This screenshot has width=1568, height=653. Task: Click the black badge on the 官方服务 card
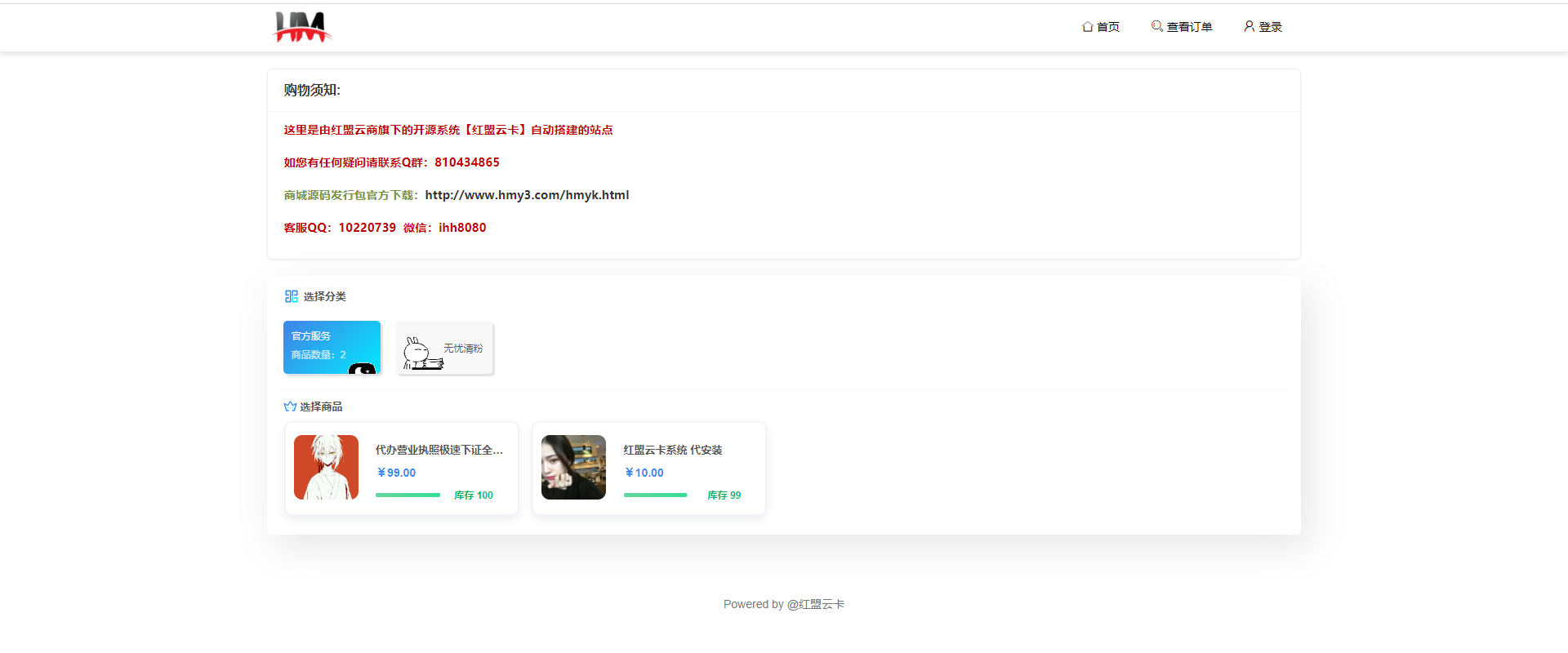[x=362, y=369]
